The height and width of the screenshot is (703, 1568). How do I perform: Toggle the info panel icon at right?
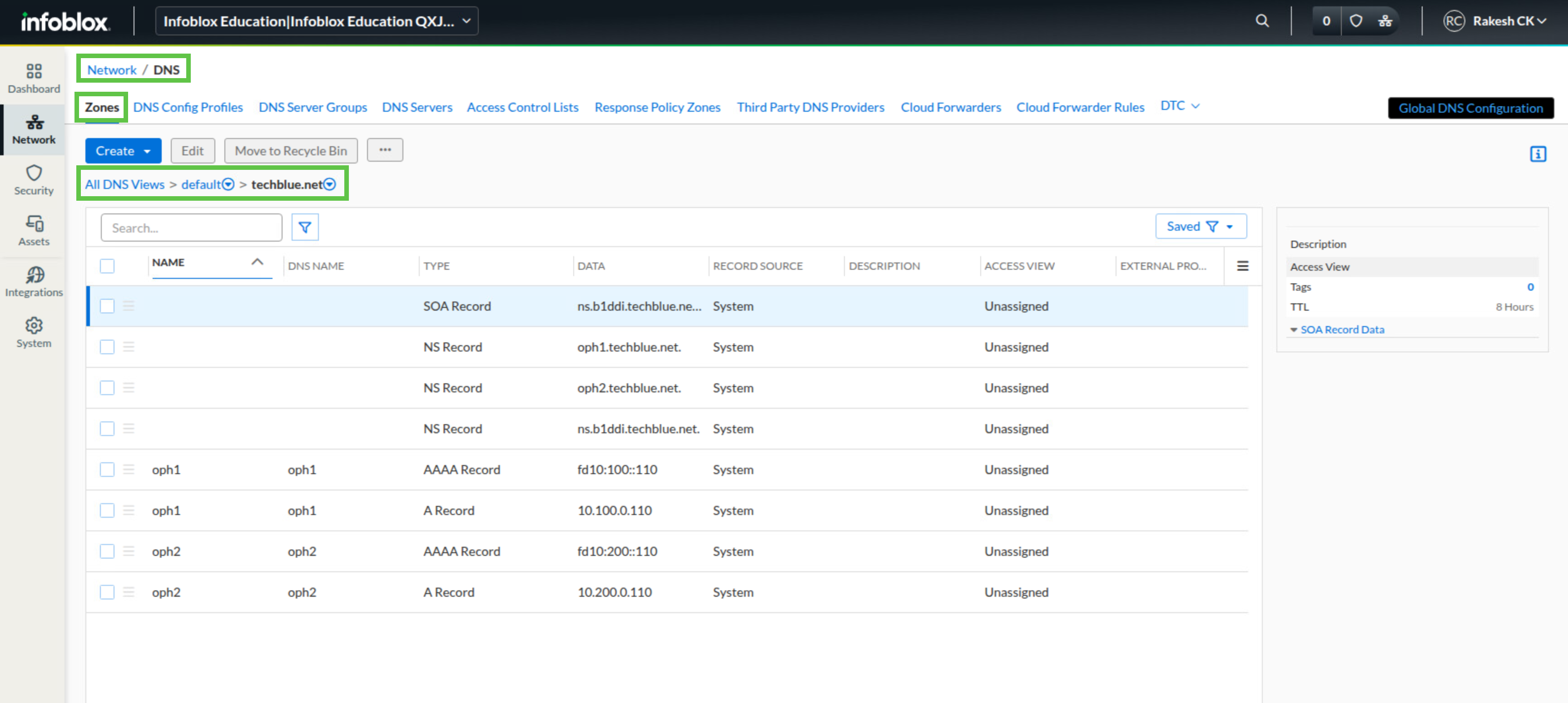(1538, 154)
